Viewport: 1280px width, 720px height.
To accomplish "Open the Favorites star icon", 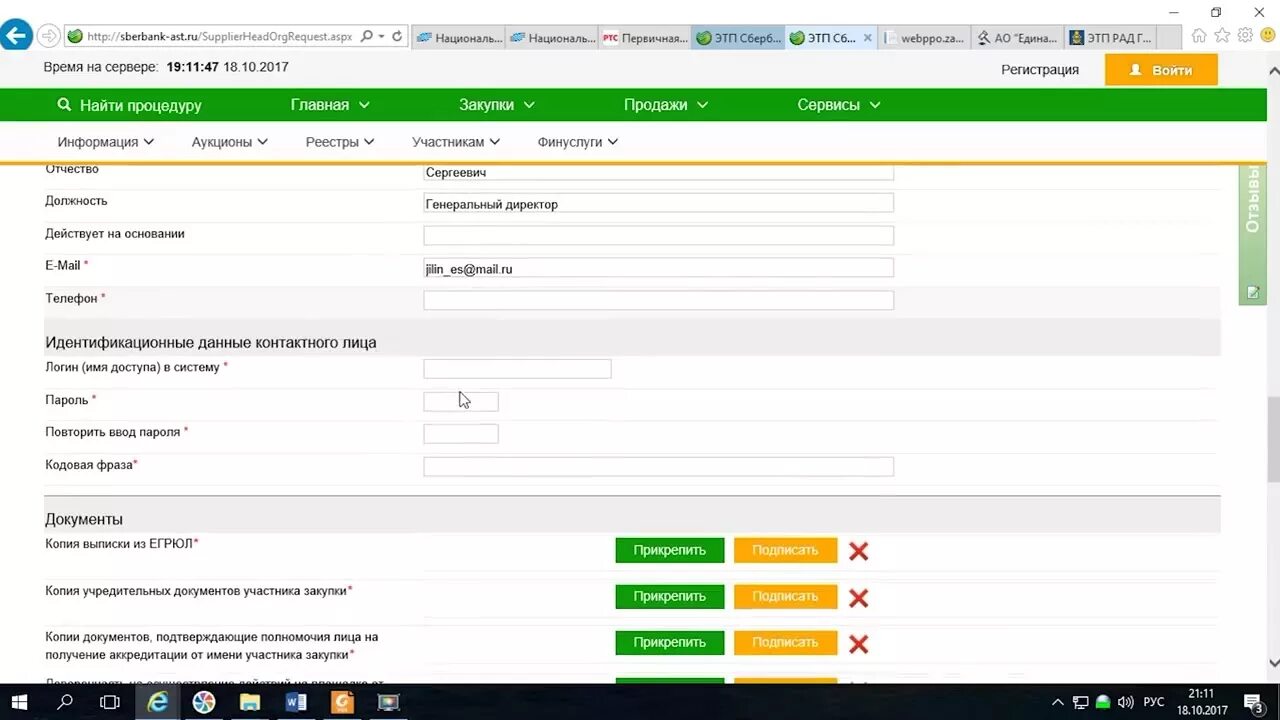I will pyautogui.click(x=1222, y=36).
